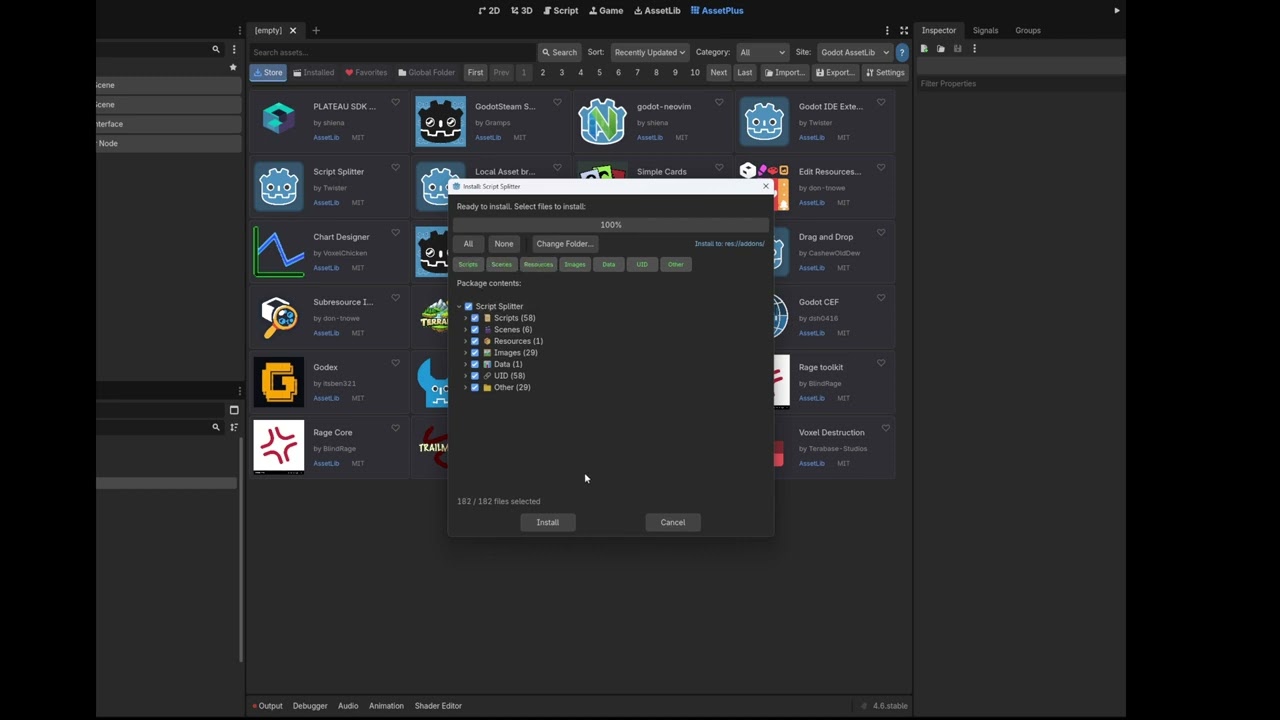Open the Rage Core asset thumbnail

point(279,447)
